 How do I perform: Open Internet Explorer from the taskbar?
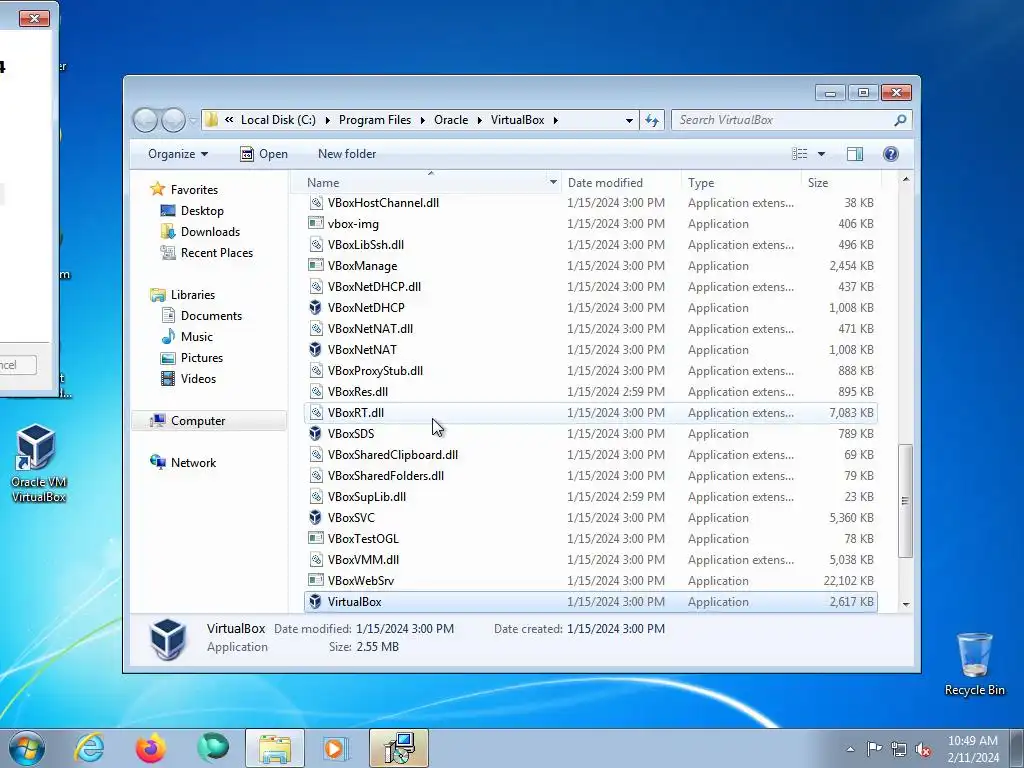(89, 748)
